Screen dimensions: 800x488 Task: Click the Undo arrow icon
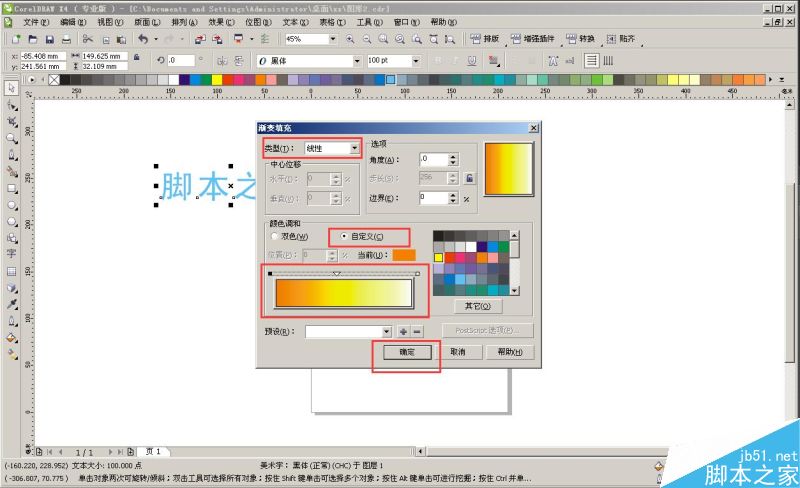[143, 39]
